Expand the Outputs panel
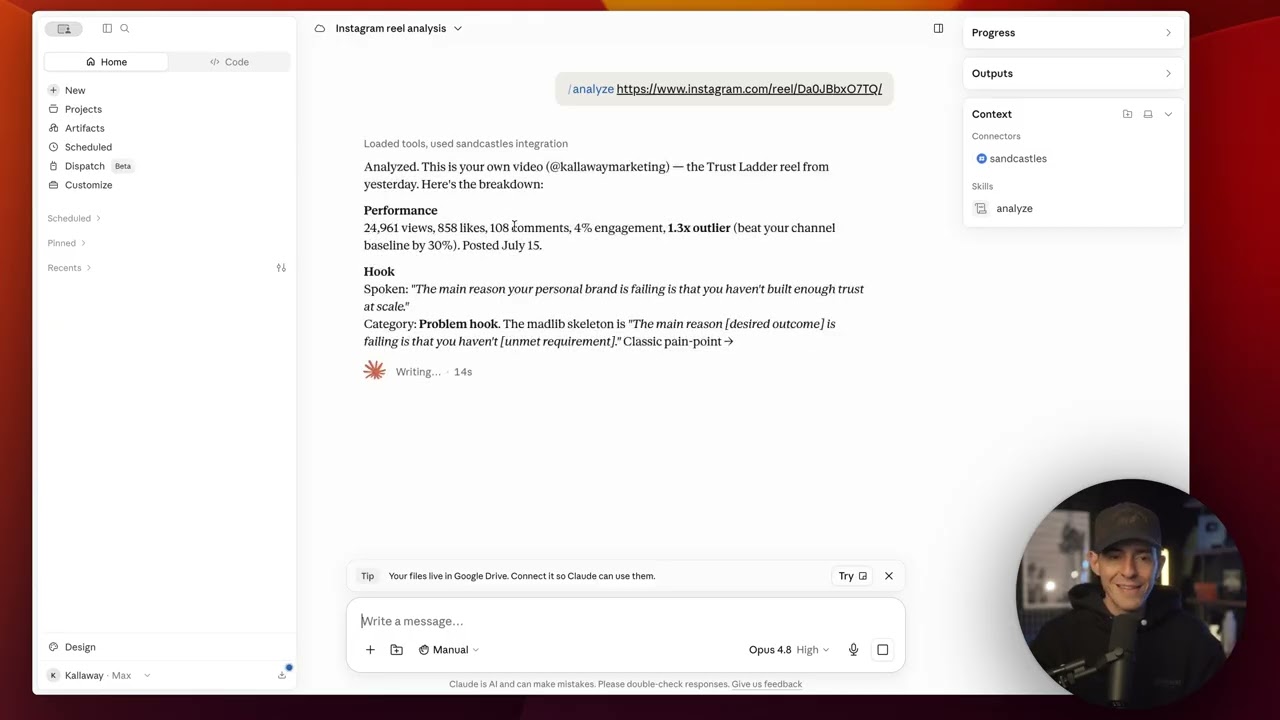 tap(1074, 73)
